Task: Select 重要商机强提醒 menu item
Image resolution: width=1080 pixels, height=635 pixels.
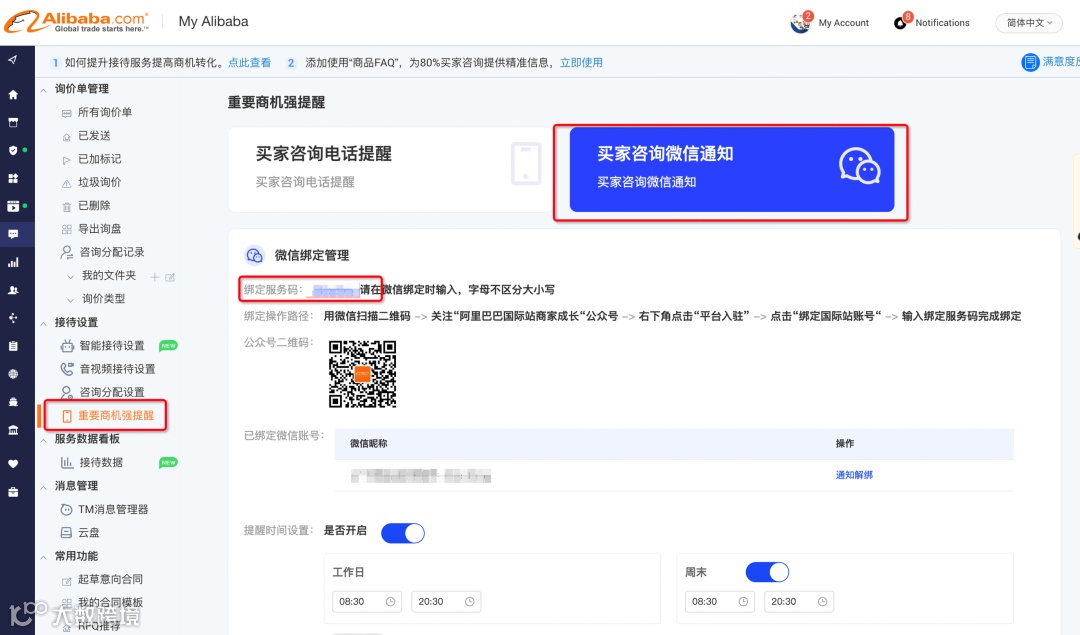Action: pyautogui.click(x=116, y=416)
